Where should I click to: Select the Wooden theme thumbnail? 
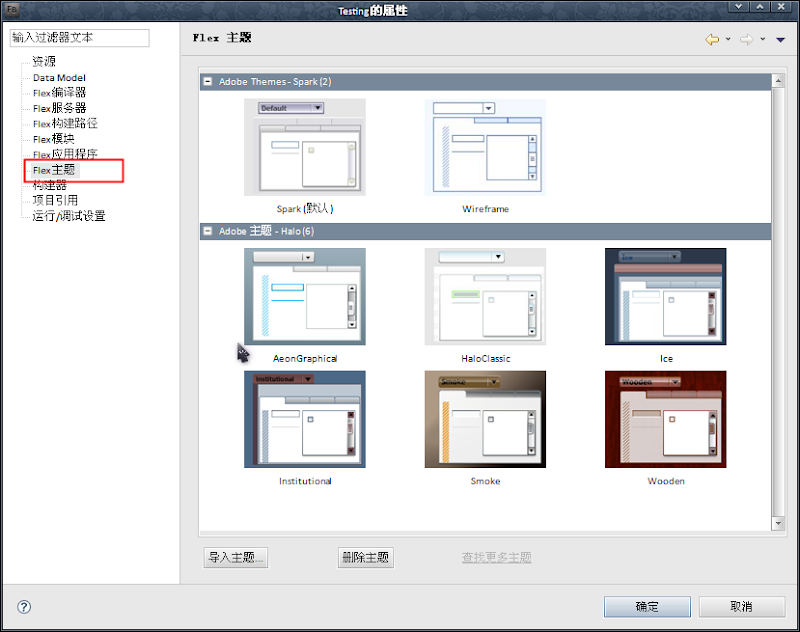click(x=665, y=419)
